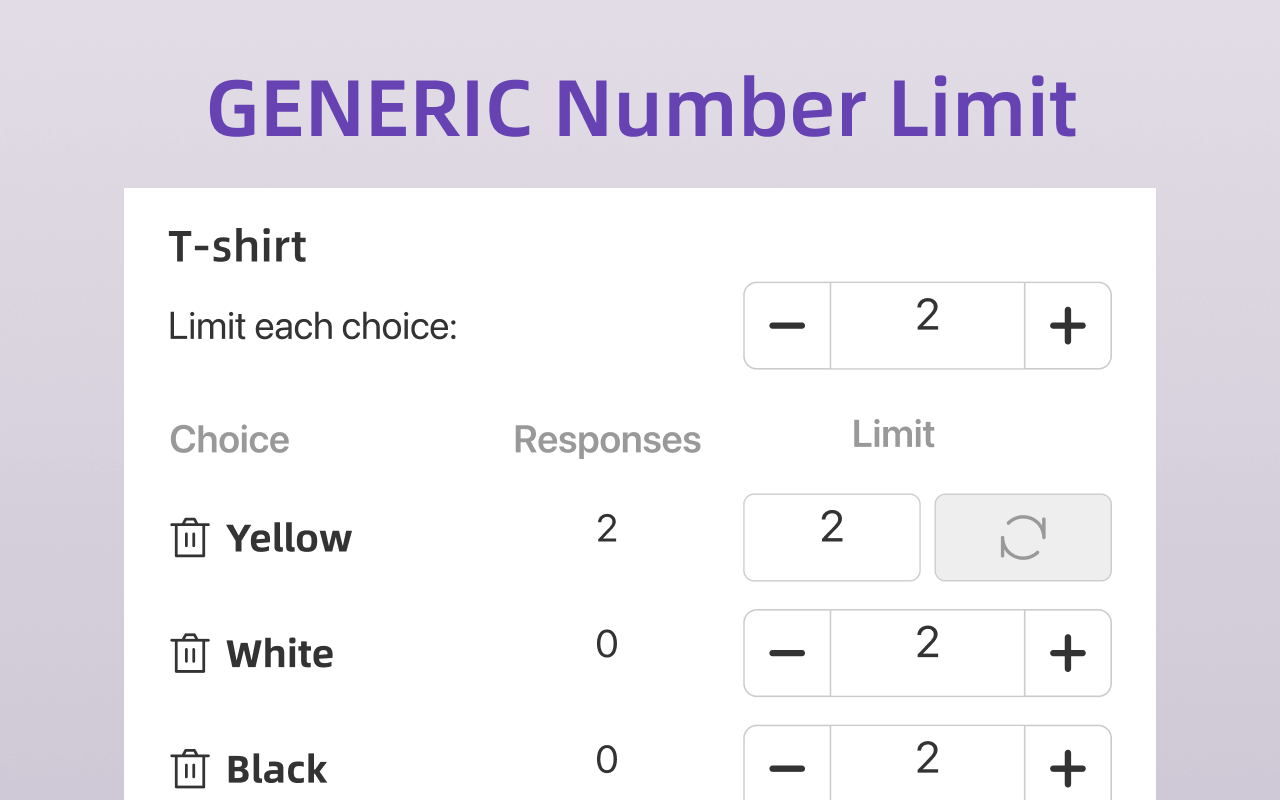Decrease the Limit each choice value
The image size is (1280, 800).
(x=787, y=326)
